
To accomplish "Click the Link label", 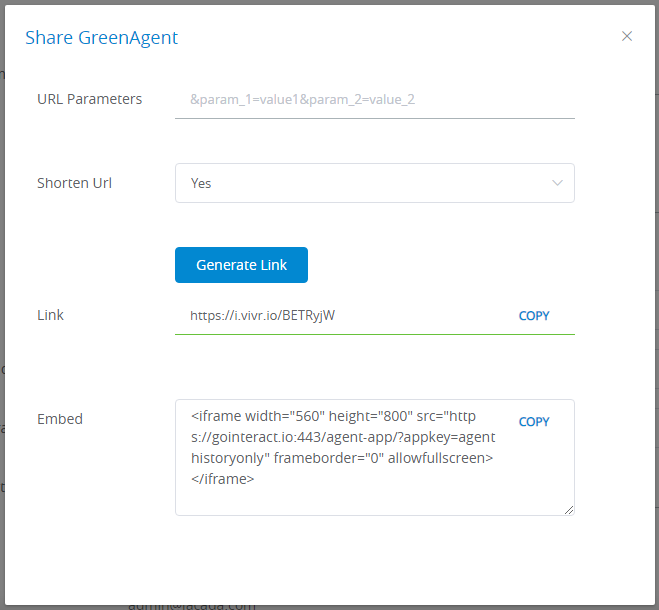I will point(50,315).
